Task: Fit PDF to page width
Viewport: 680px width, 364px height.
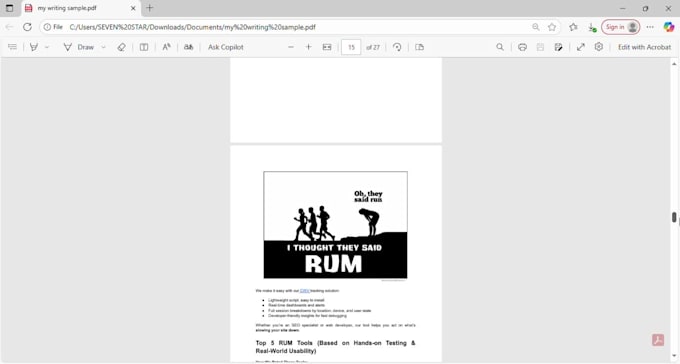Action: point(327,47)
